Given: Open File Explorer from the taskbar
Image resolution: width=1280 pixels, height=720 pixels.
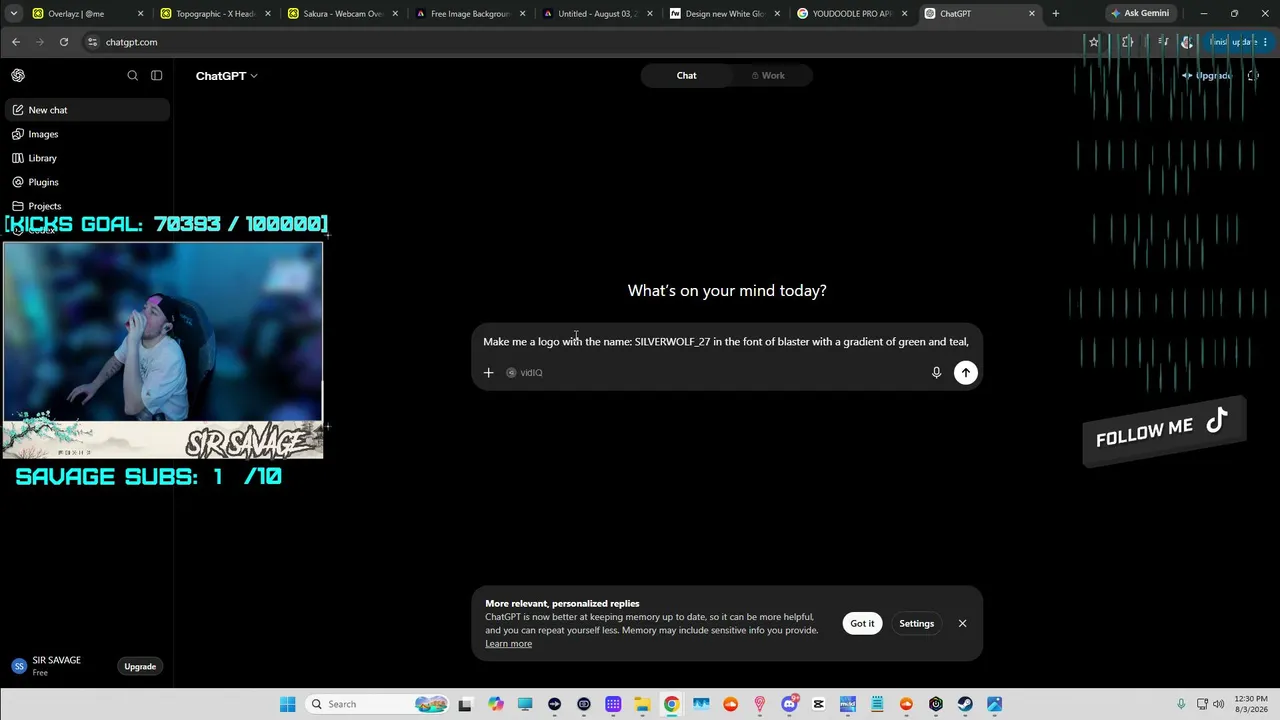Looking at the screenshot, I should pos(642,704).
